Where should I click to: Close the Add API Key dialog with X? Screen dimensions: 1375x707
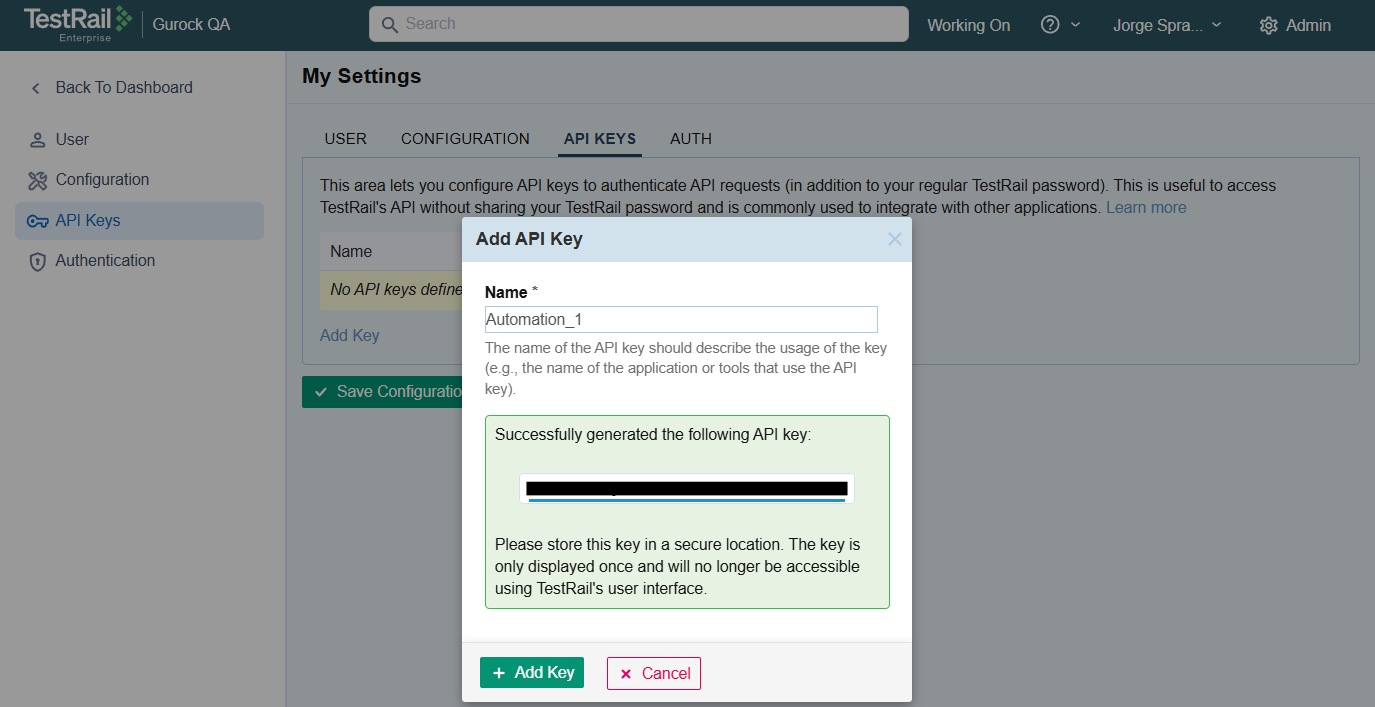[x=895, y=239]
